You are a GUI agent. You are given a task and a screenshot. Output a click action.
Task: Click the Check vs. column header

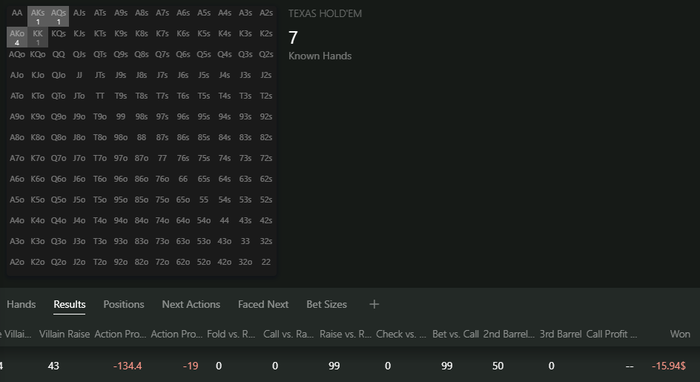coord(401,334)
